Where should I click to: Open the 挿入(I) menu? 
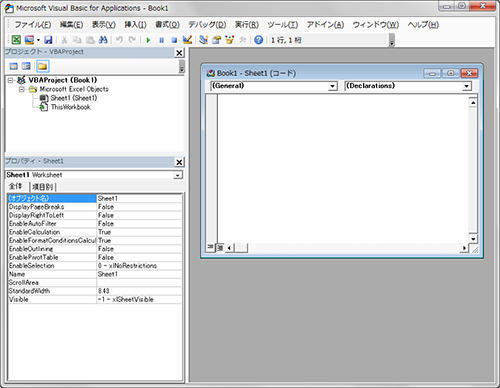point(135,25)
